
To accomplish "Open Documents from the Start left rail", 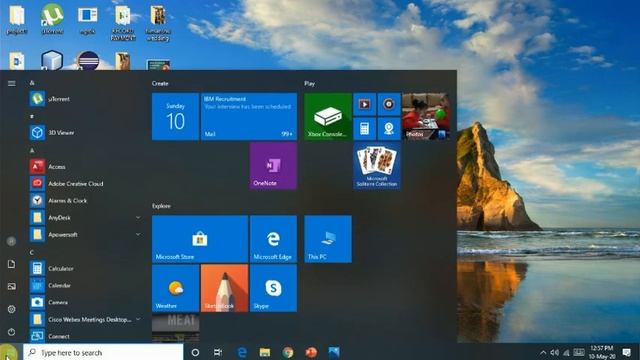I will tap(11, 264).
